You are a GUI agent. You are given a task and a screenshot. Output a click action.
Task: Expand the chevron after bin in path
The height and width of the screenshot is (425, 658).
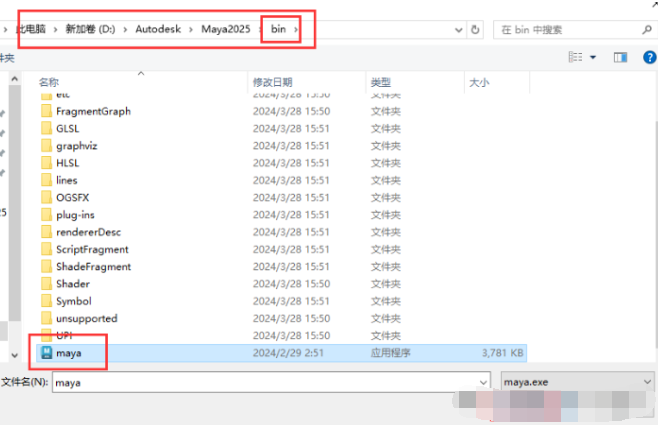[x=296, y=29]
